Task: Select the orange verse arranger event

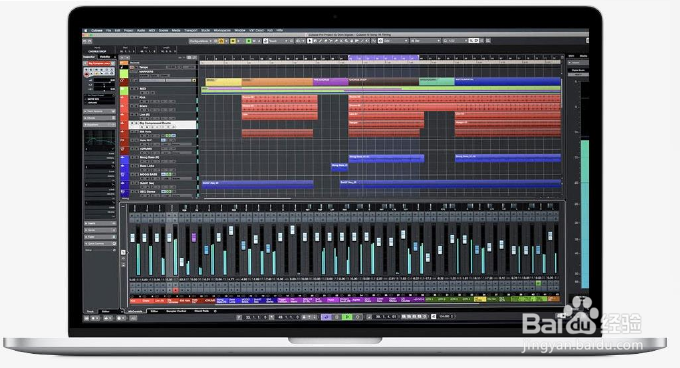Action: (x=278, y=82)
